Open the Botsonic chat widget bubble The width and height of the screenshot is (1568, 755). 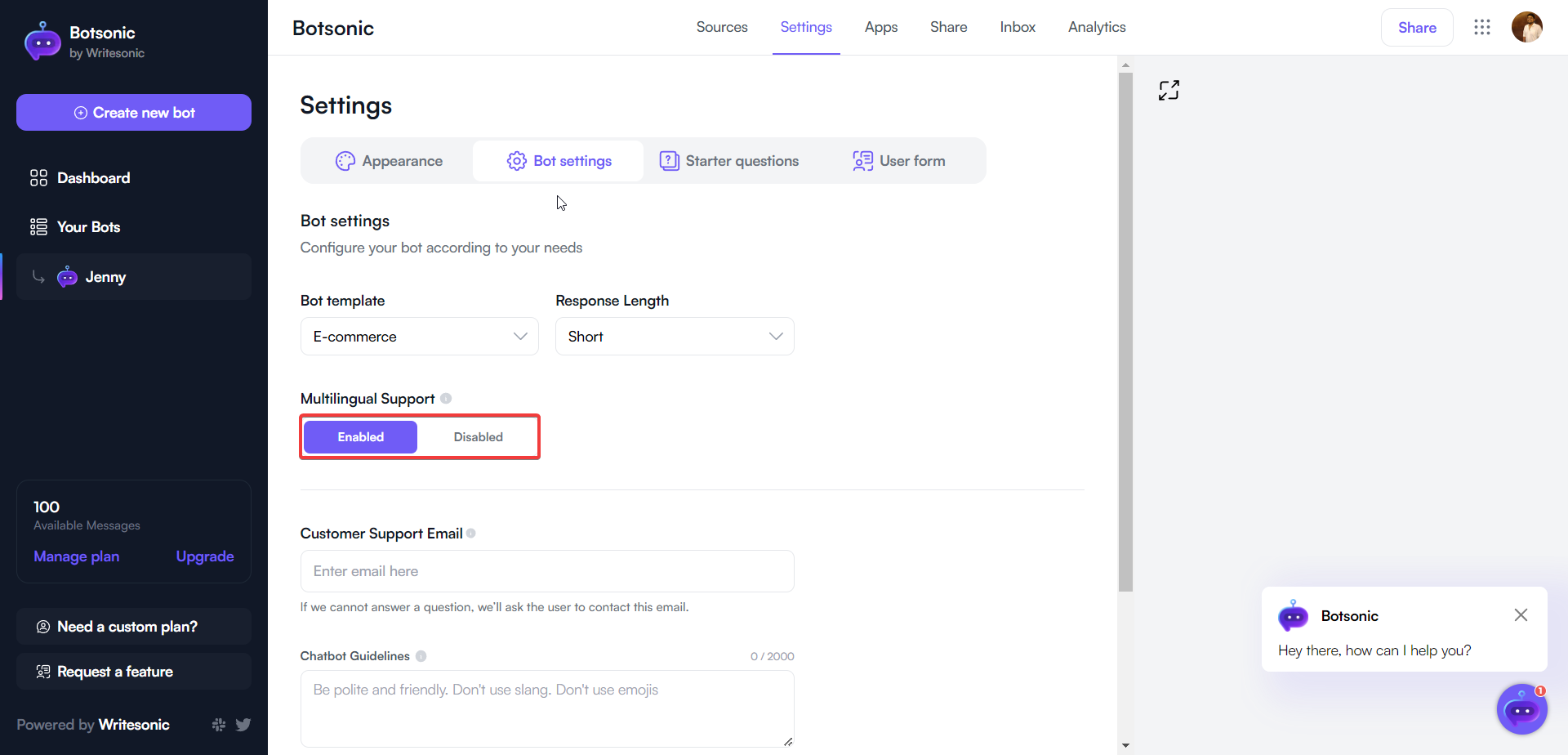tap(1521, 709)
